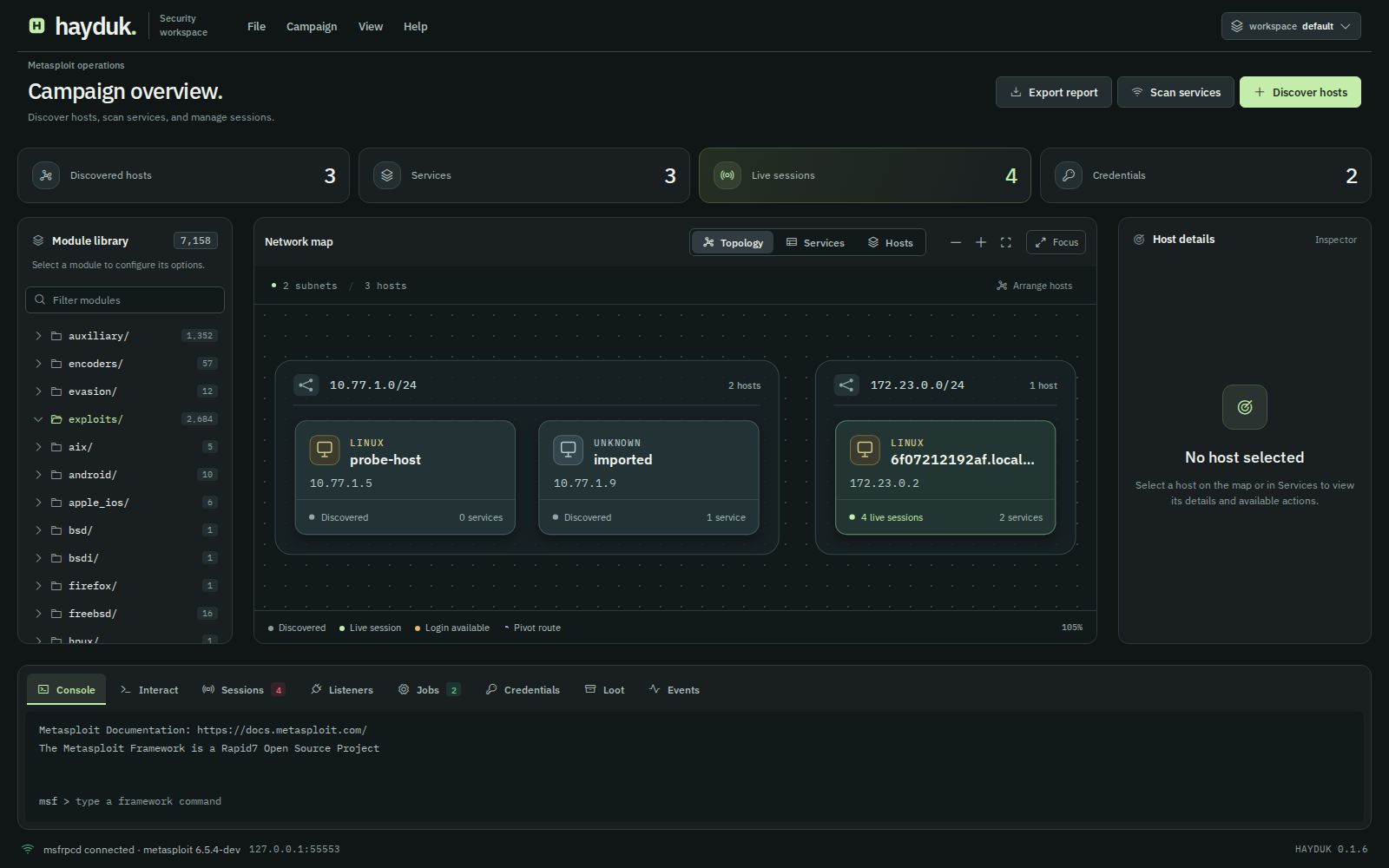Open the Help menu
The image size is (1389, 868).
[416, 27]
